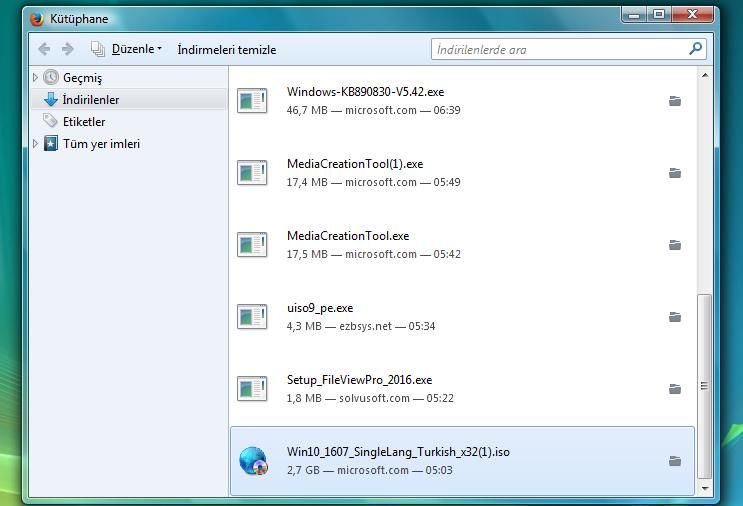
Task: Click the Forward arrow in Library toolbar
Action: pyautogui.click(x=67, y=49)
